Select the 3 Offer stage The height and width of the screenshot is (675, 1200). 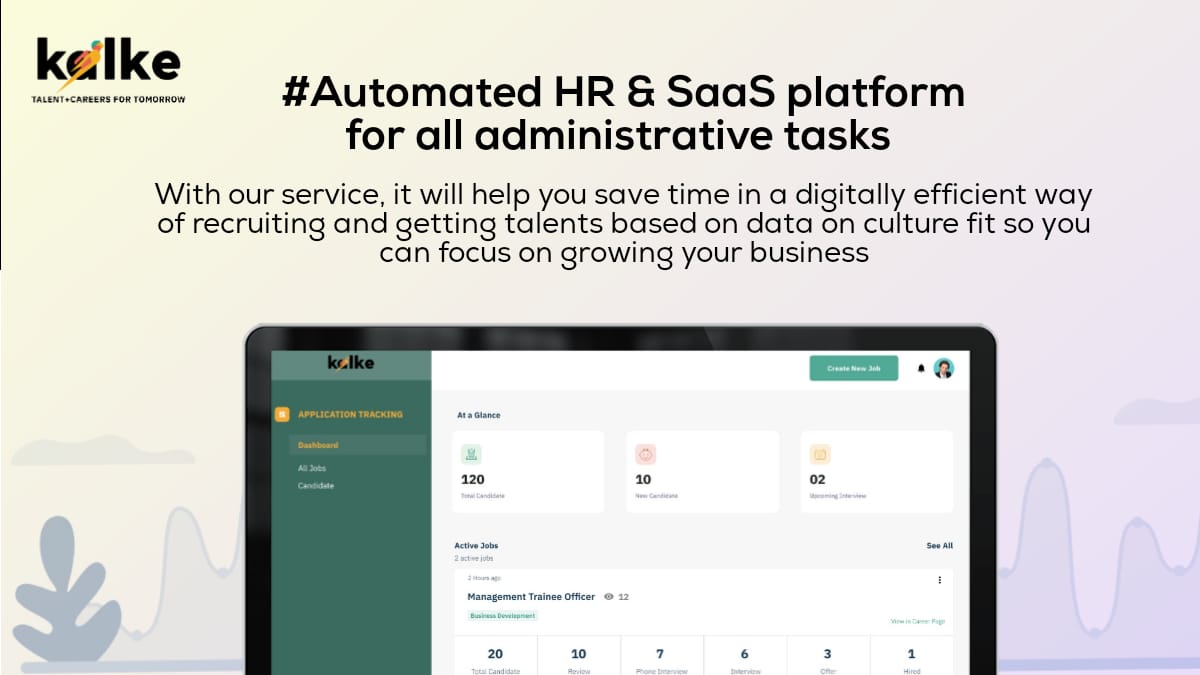(x=827, y=658)
